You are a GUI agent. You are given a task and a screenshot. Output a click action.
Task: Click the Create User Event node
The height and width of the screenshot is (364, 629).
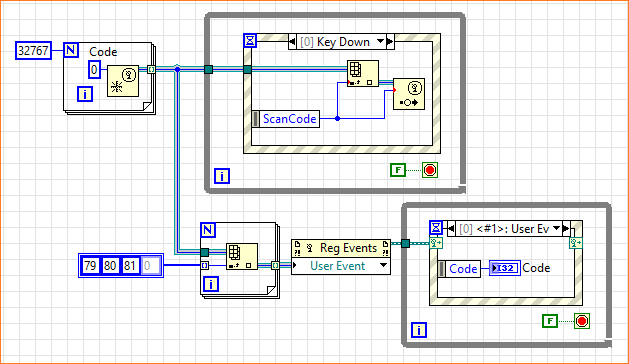(123, 81)
